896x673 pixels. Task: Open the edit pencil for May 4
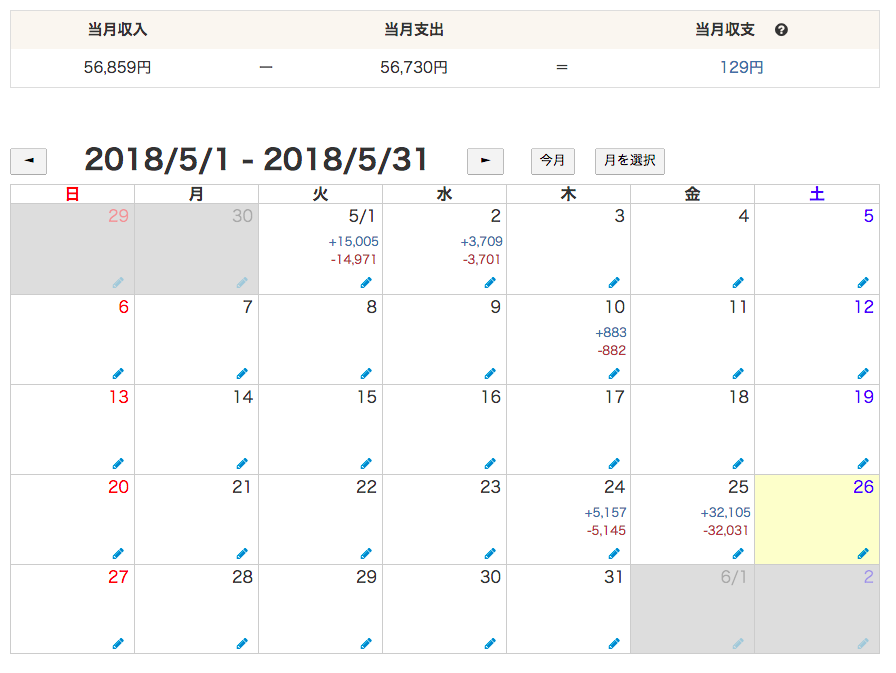point(738,282)
